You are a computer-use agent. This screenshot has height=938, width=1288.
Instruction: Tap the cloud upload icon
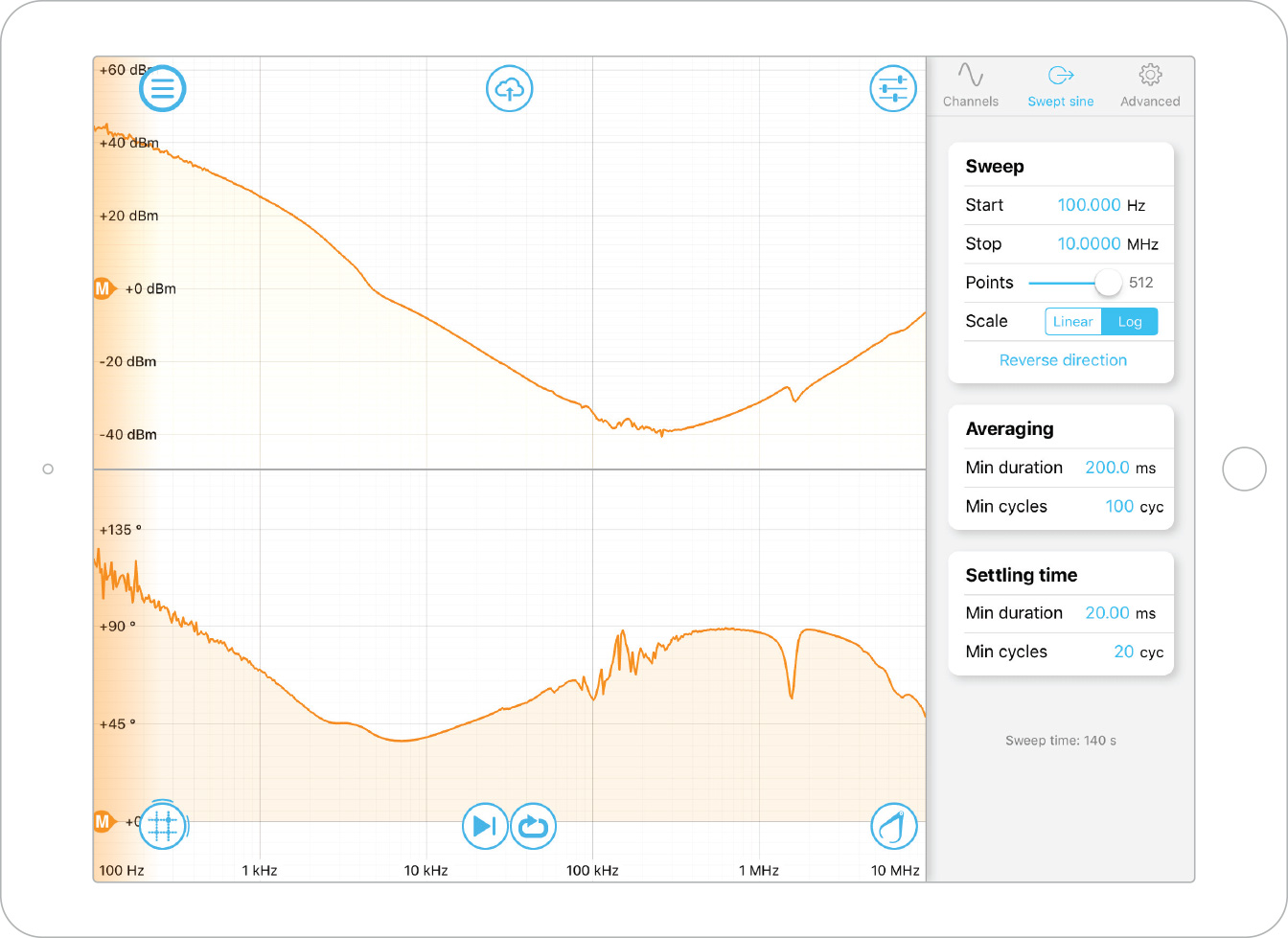(509, 89)
